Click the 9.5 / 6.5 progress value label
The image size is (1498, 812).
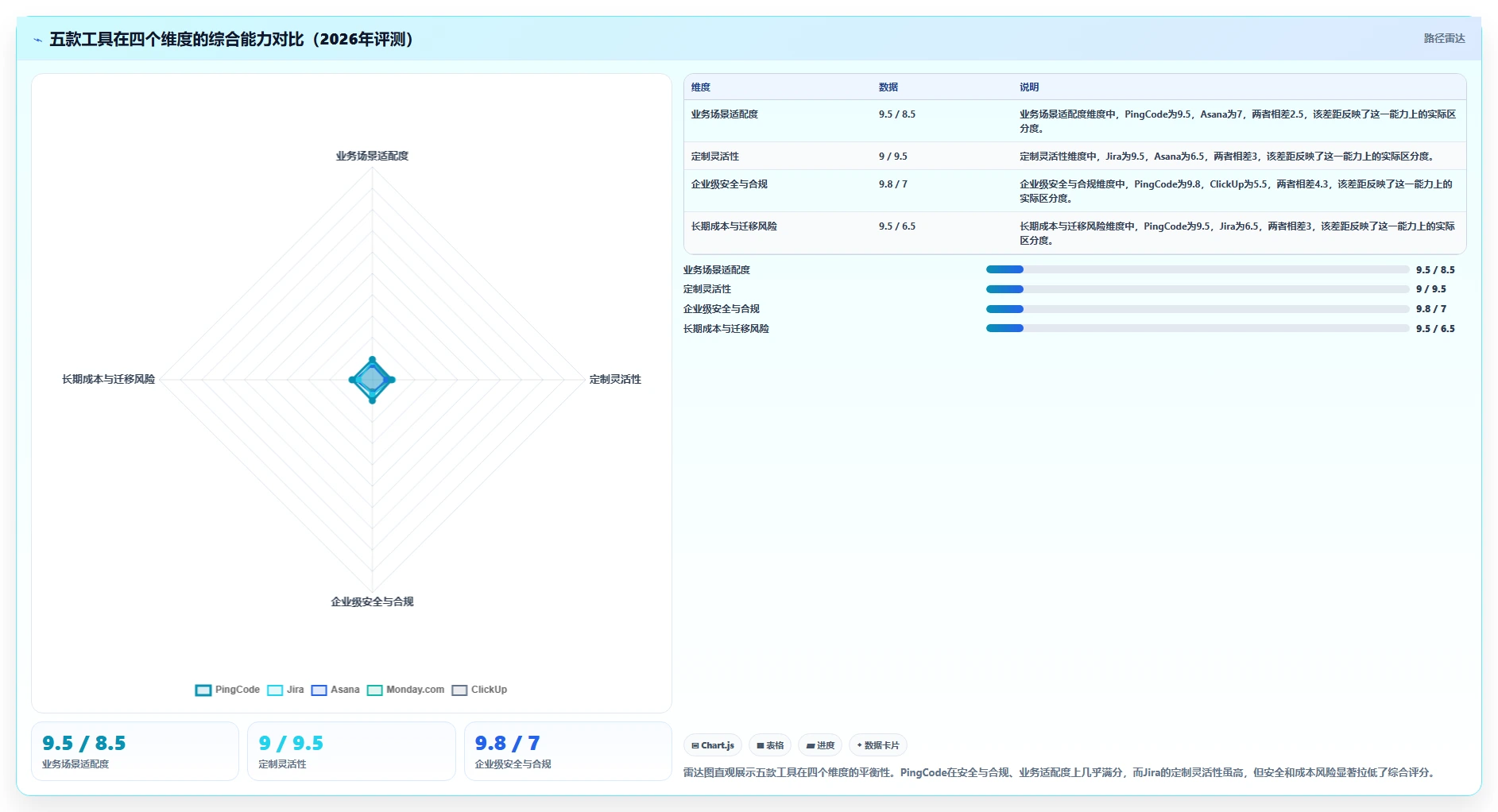pos(1435,329)
